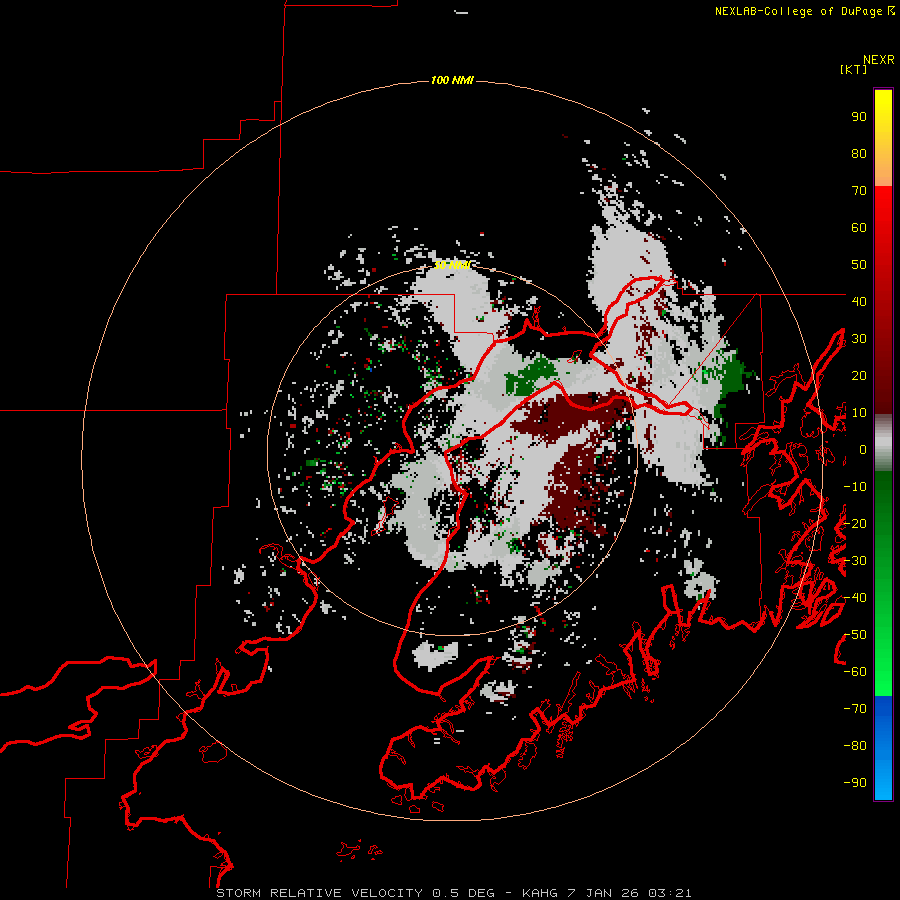
Task: Click the STORM RELATIVE VELOCITY caption text
Action: (453, 893)
